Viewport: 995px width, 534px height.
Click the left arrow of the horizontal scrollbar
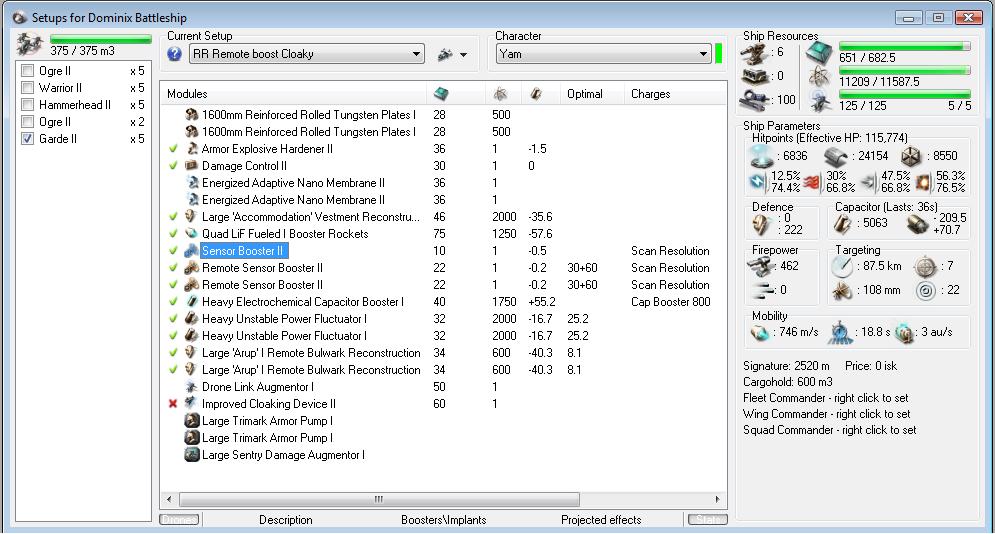169,499
